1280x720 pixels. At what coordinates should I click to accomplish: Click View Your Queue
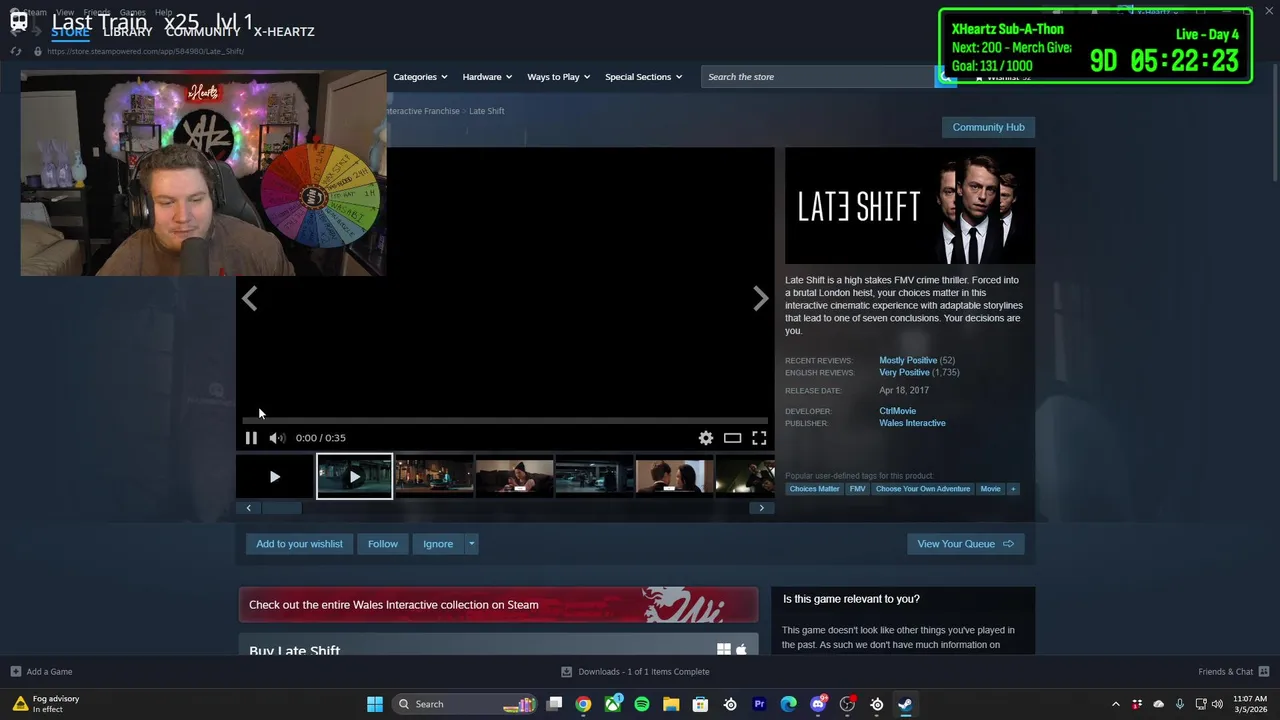(966, 544)
